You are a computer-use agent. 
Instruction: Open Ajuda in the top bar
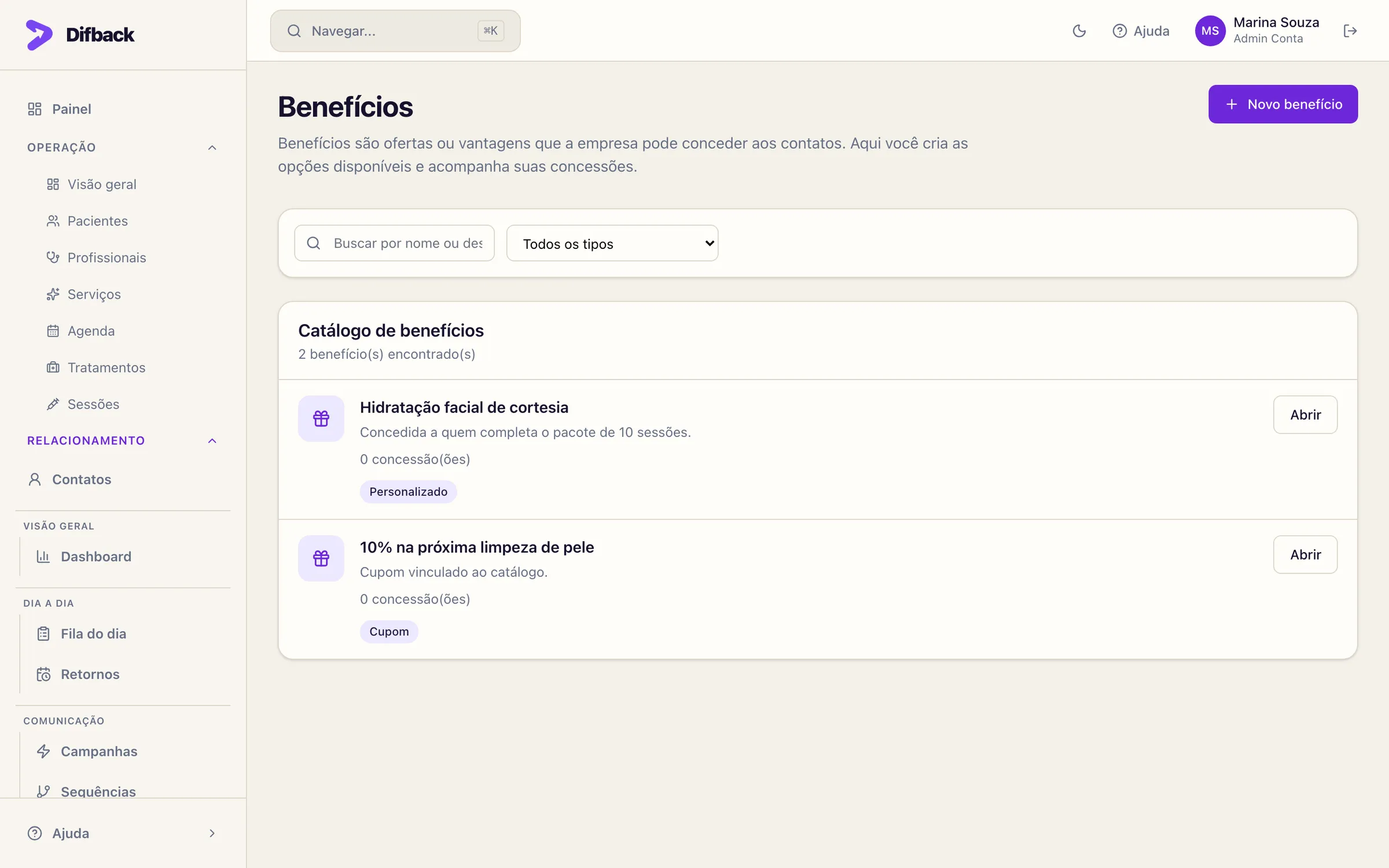[1141, 31]
